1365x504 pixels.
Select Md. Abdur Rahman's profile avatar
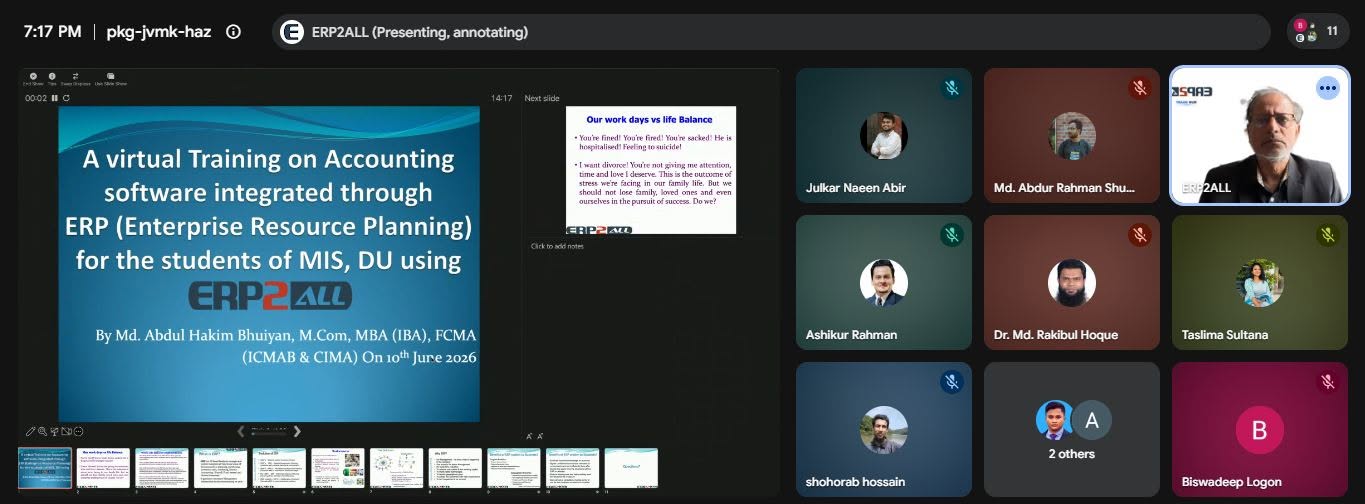pos(1072,136)
